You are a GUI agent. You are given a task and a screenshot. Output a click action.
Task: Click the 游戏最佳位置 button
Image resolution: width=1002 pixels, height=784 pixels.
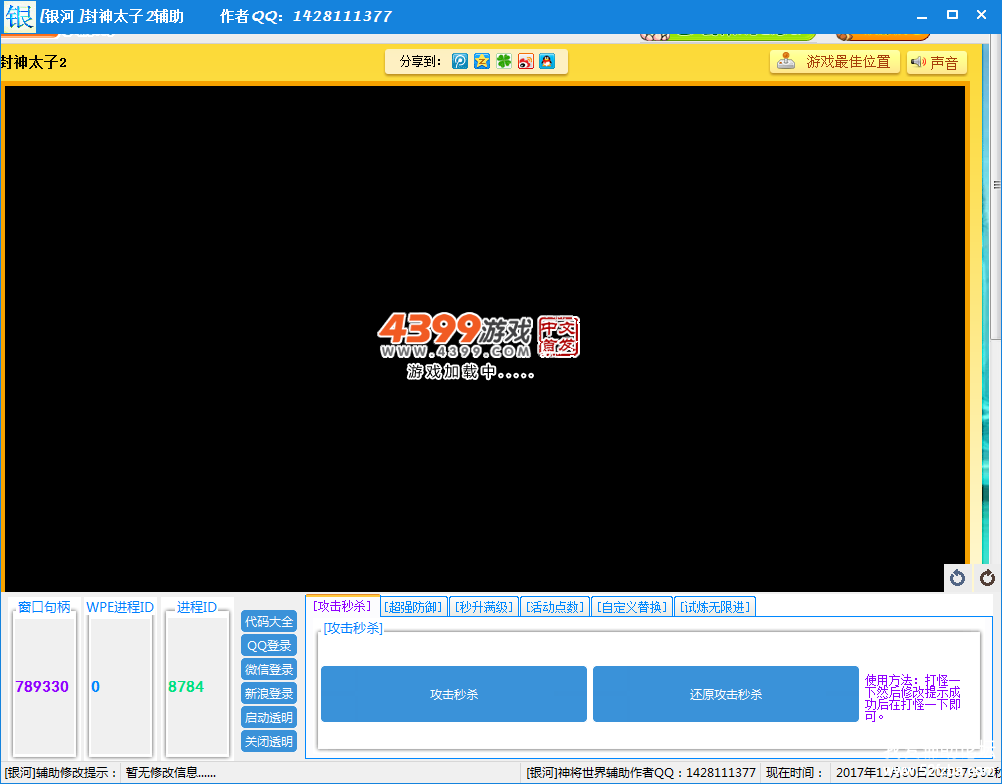pyautogui.click(x=835, y=62)
